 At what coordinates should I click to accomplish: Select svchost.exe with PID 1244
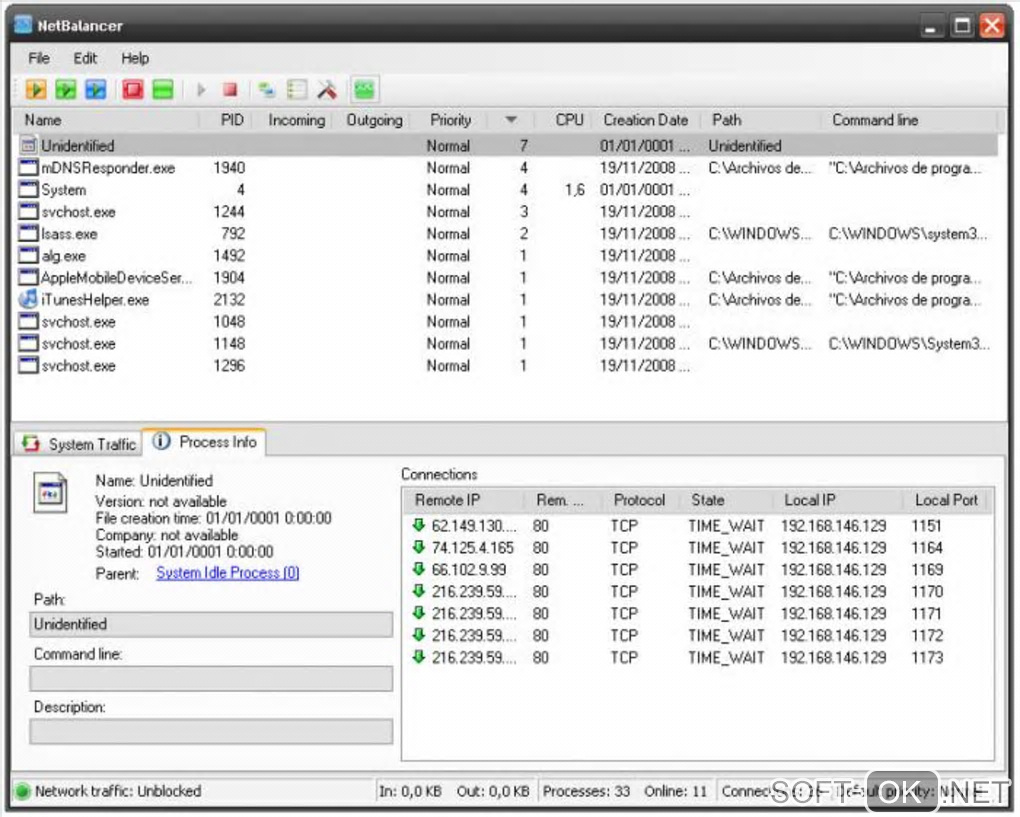pos(507,211)
